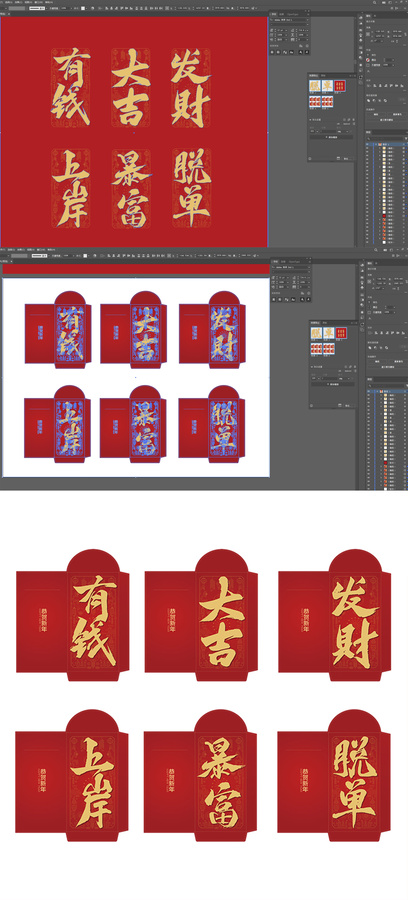Apply Superscript in upper window Character panel
Viewport: 408px width, 900px height.
tap(285, 52)
